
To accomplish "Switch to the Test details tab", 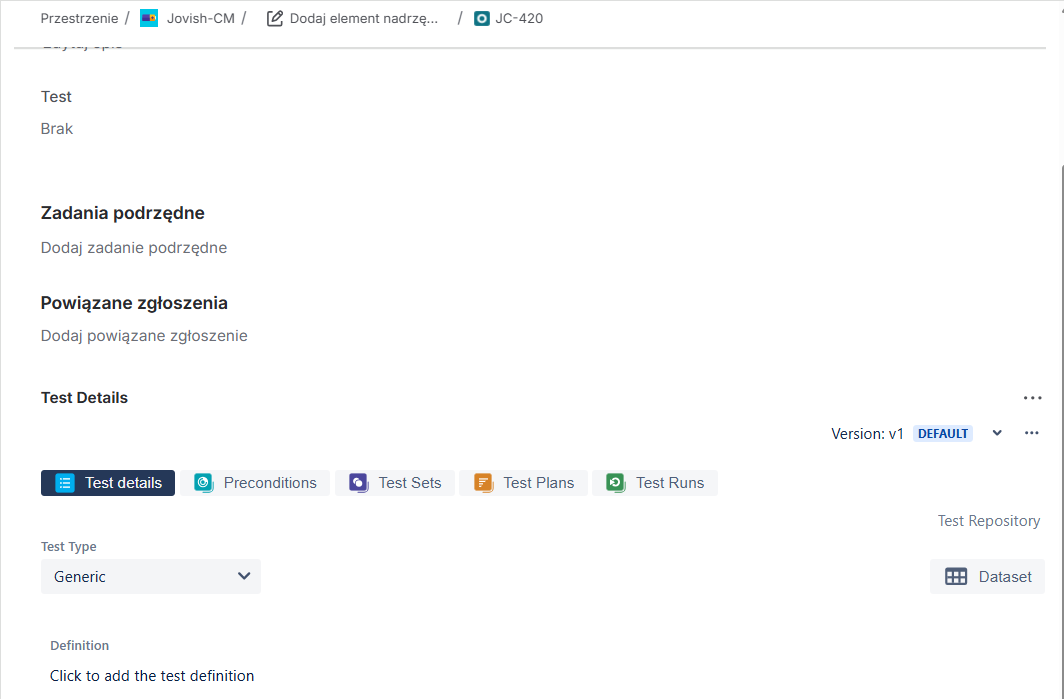I will click(x=108, y=483).
